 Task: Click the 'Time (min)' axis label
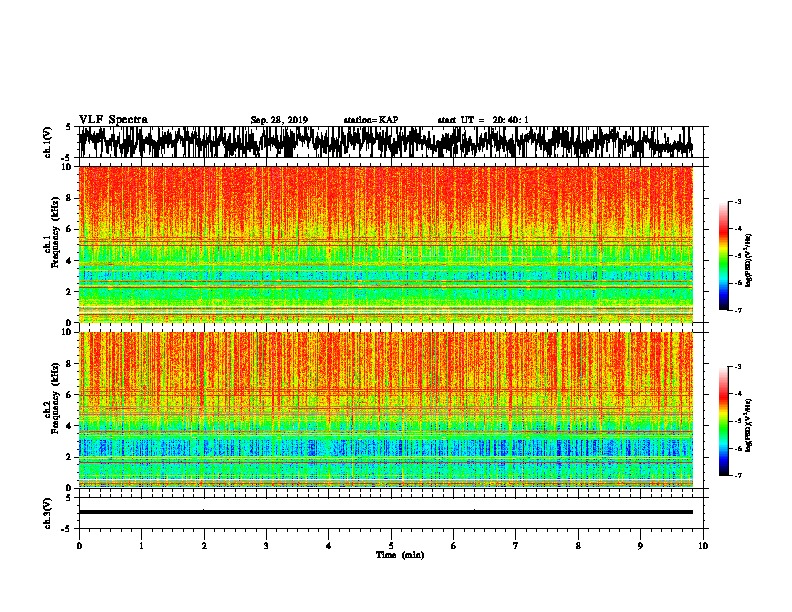click(400, 555)
